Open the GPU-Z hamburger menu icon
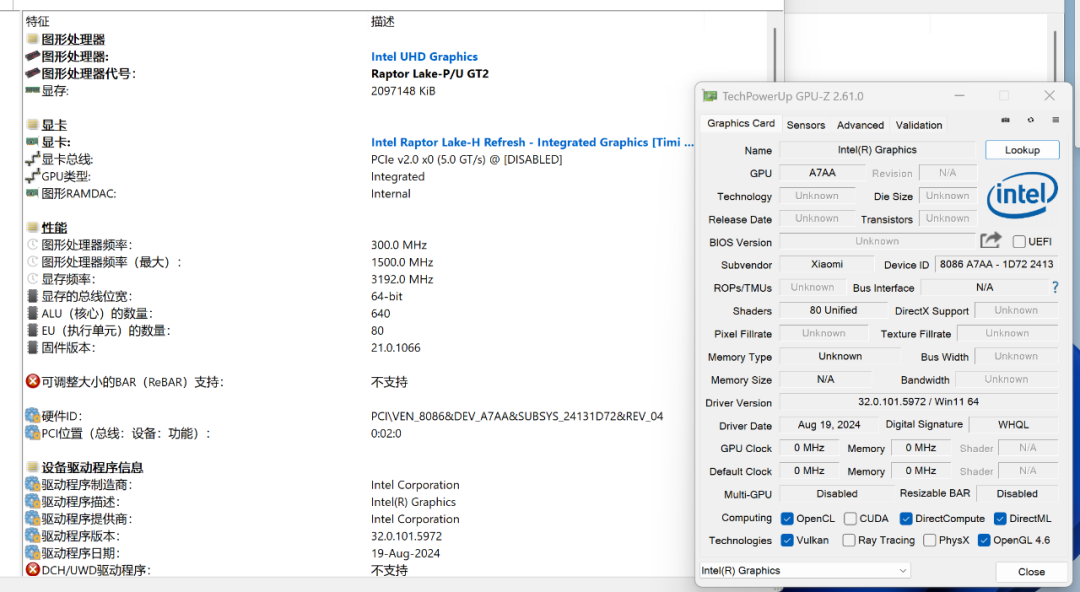 pyautogui.click(x=1055, y=120)
